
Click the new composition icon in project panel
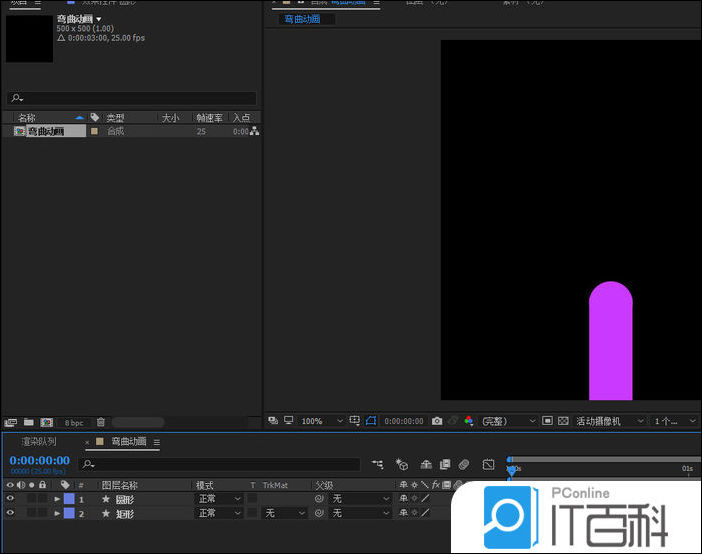(x=46, y=422)
